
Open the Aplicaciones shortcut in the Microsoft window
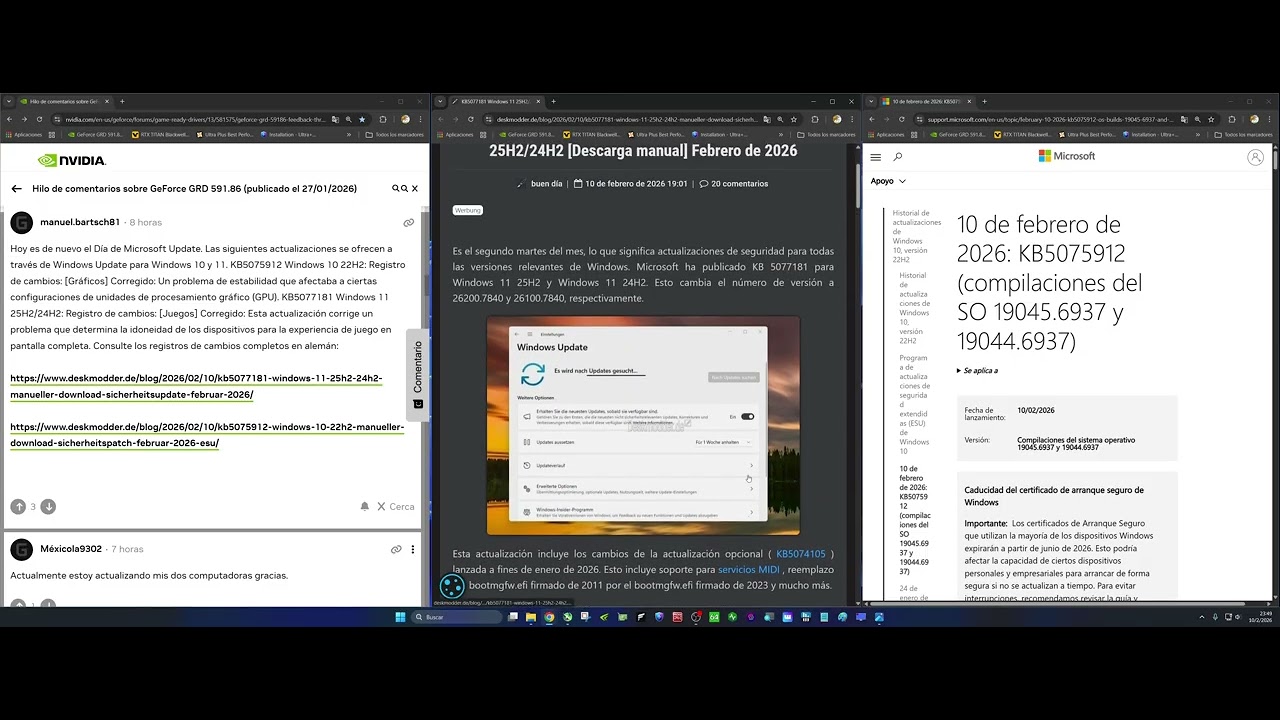point(887,134)
